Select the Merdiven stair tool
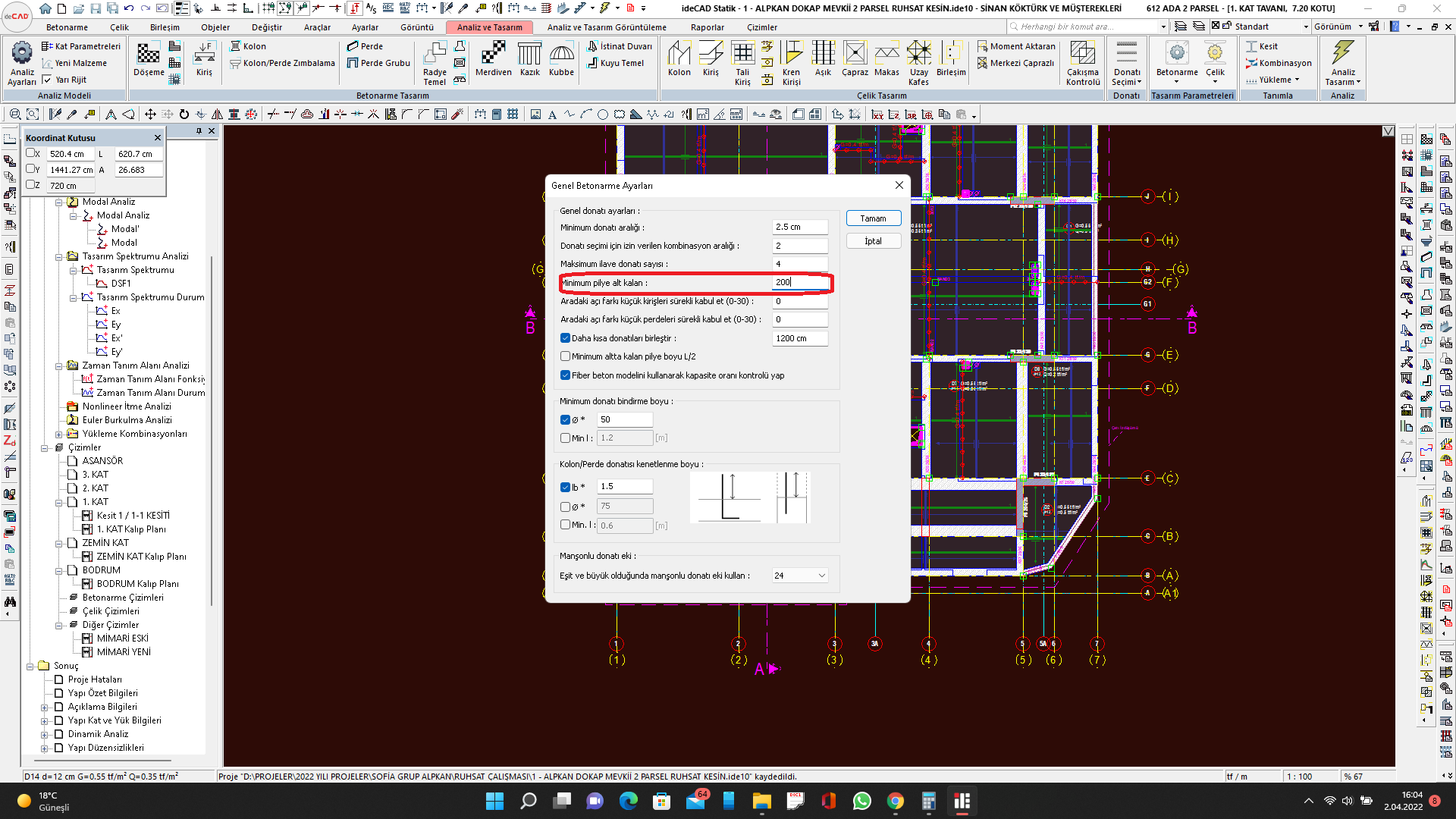 pos(494,60)
